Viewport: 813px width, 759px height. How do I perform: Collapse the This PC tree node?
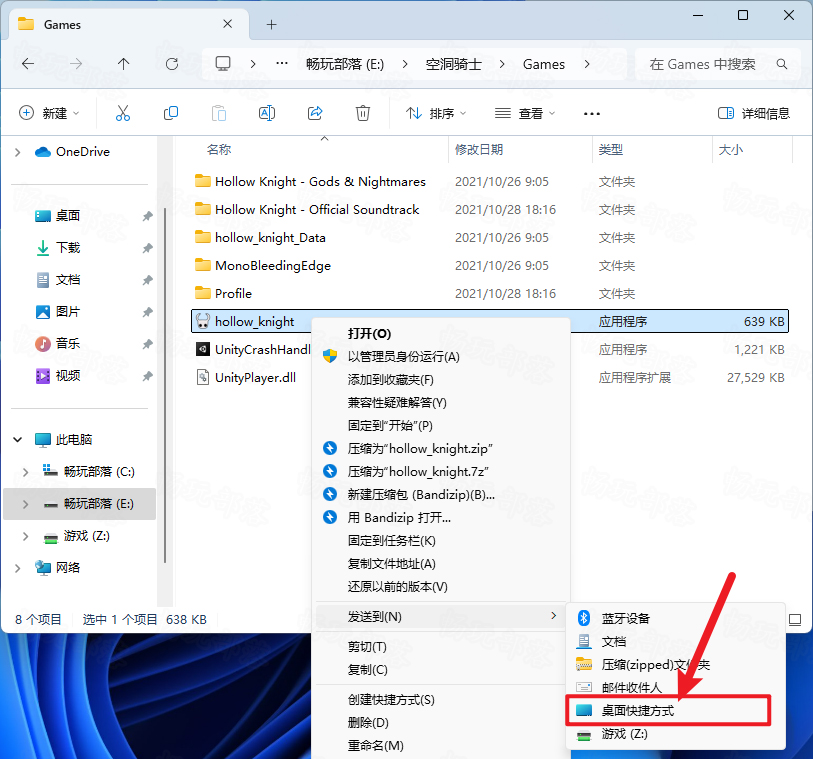18,440
